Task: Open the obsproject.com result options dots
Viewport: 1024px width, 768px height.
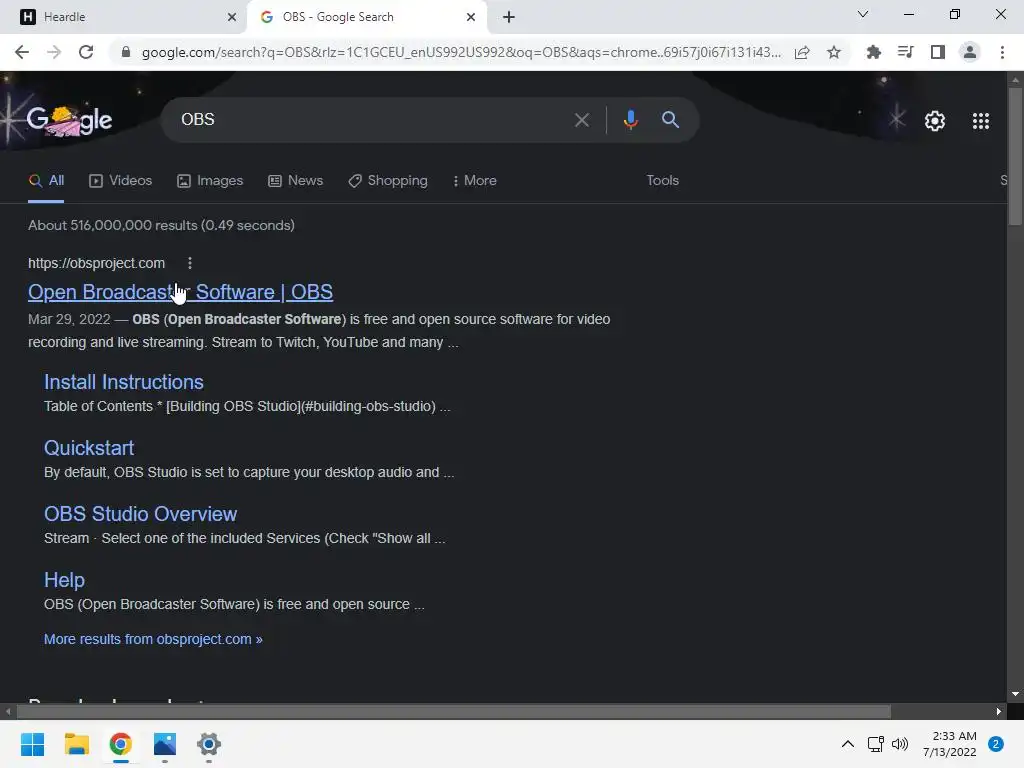Action: pyautogui.click(x=190, y=263)
